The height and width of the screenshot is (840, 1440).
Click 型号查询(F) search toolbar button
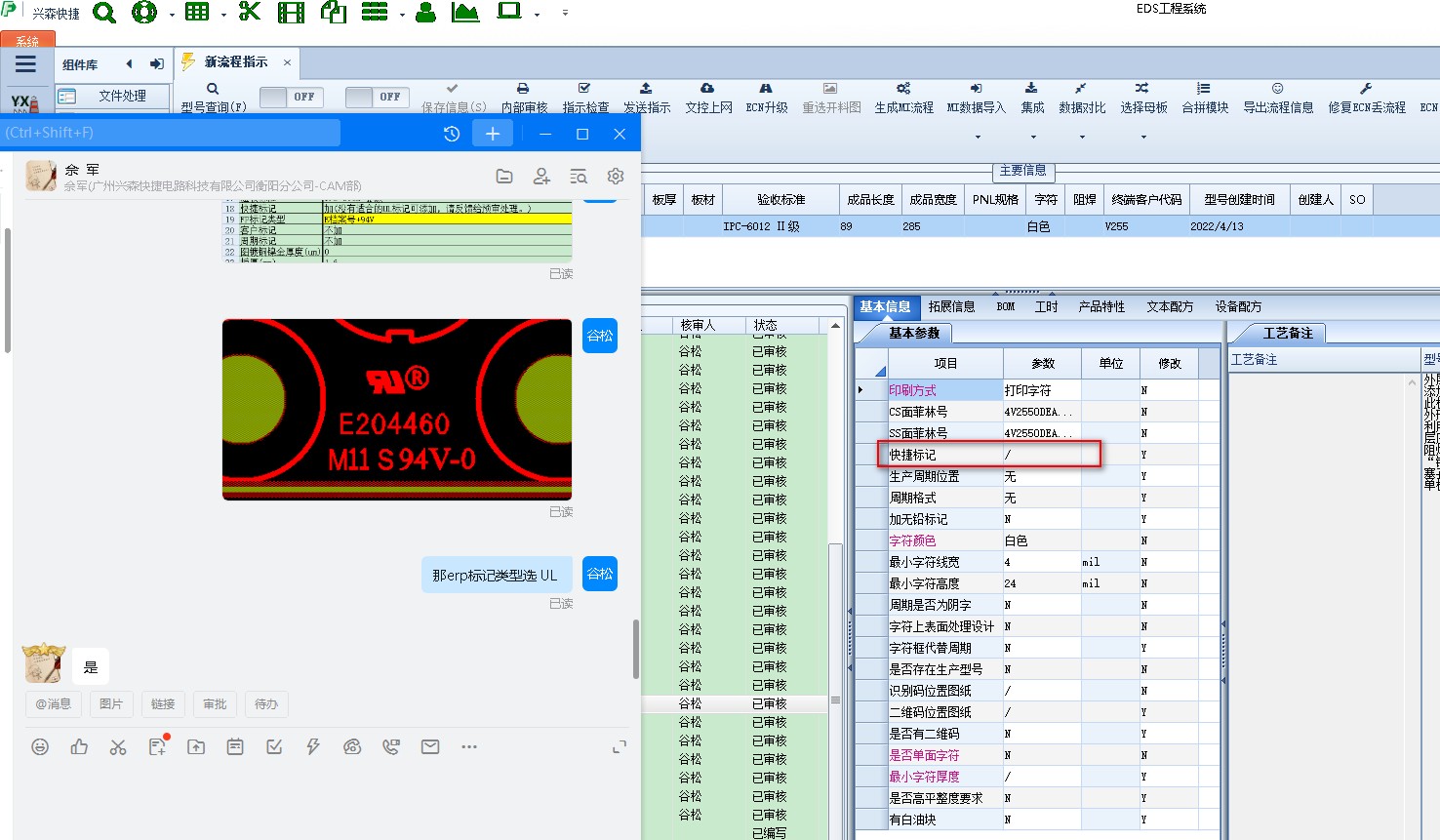pyautogui.click(x=213, y=99)
